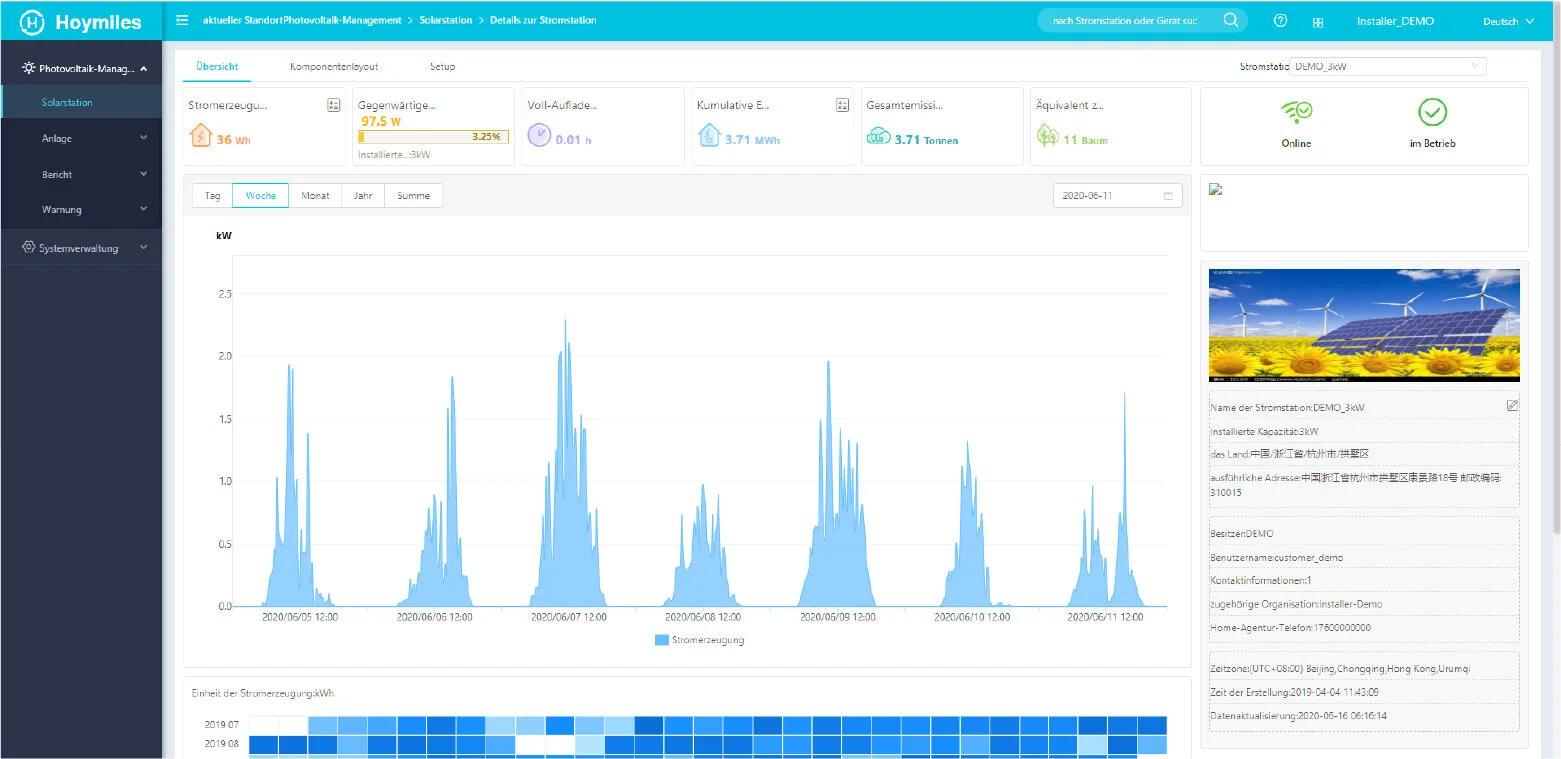This screenshot has width=1561, height=759.
Task: Click the 2020-06-11 date input
Action: (1117, 196)
